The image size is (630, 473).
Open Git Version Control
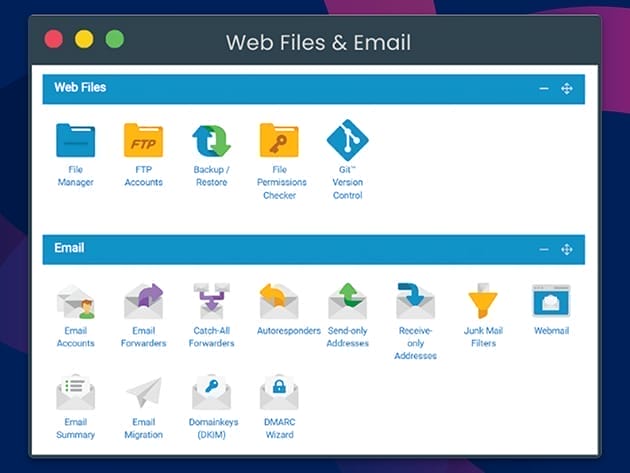(x=347, y=141)
